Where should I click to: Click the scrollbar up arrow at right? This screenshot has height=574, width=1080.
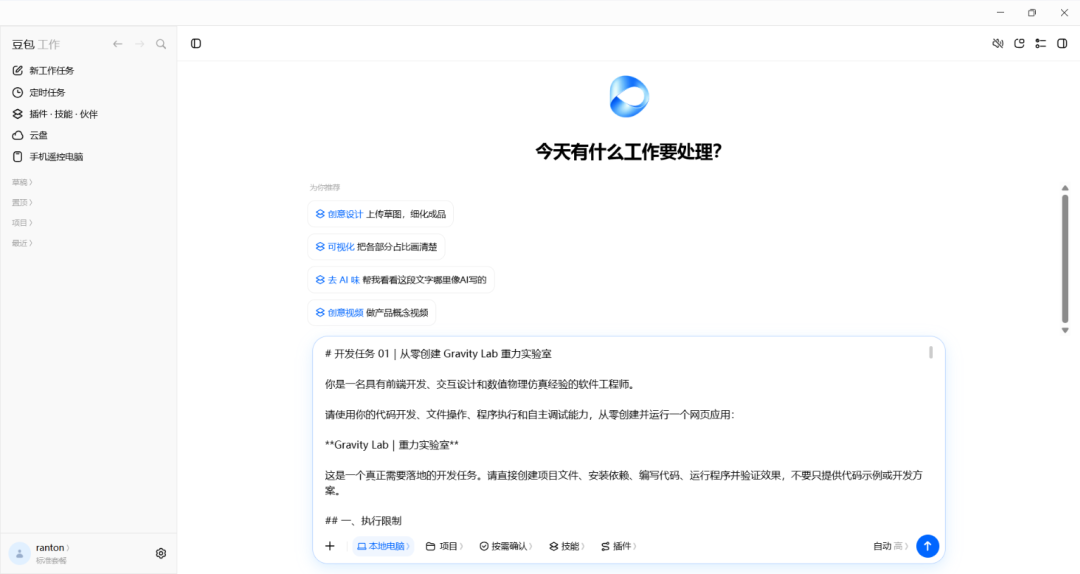1065,187
